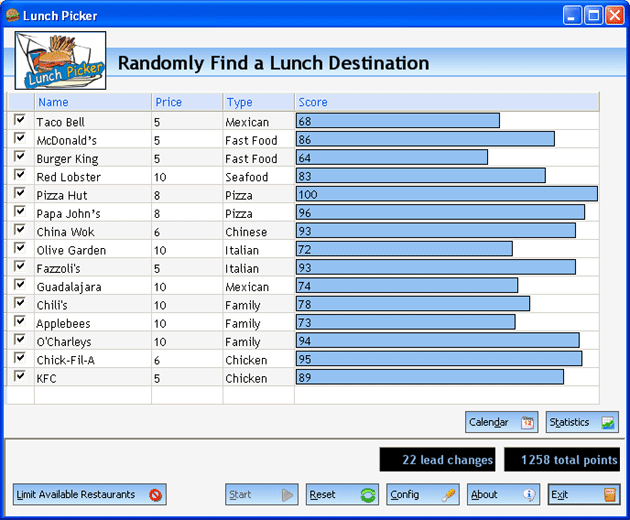The width and height of the screenshot is (630, 520).
Task: Select the KFC name cell
Action: (93, 378)
